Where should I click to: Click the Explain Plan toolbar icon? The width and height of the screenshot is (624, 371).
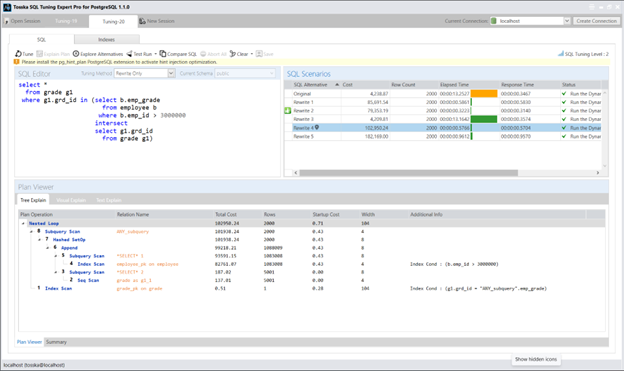pyautogui.click(x=39, y=54)
